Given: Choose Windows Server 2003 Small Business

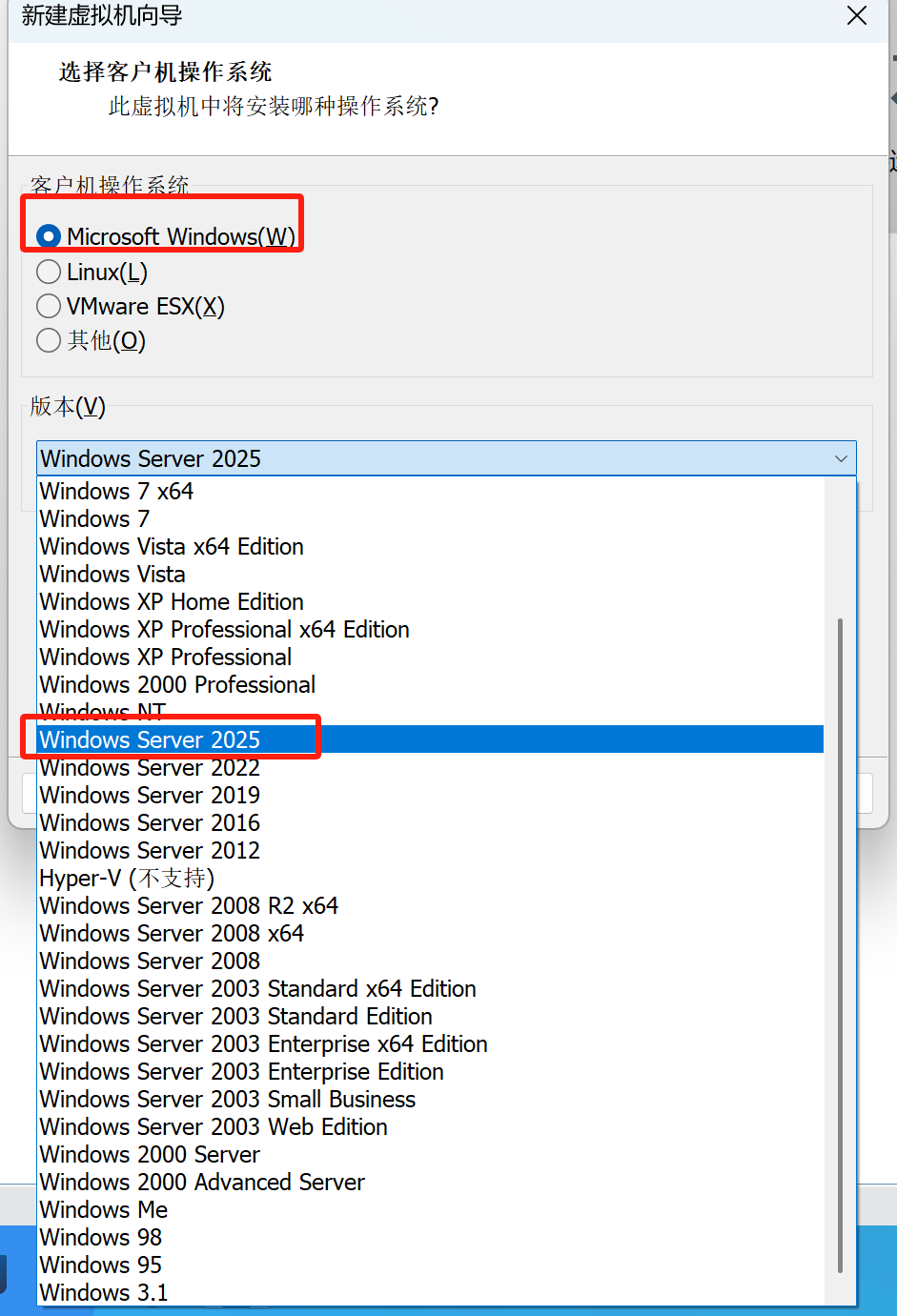Looking at the screenshot, I should click(x=431, y=1099).
